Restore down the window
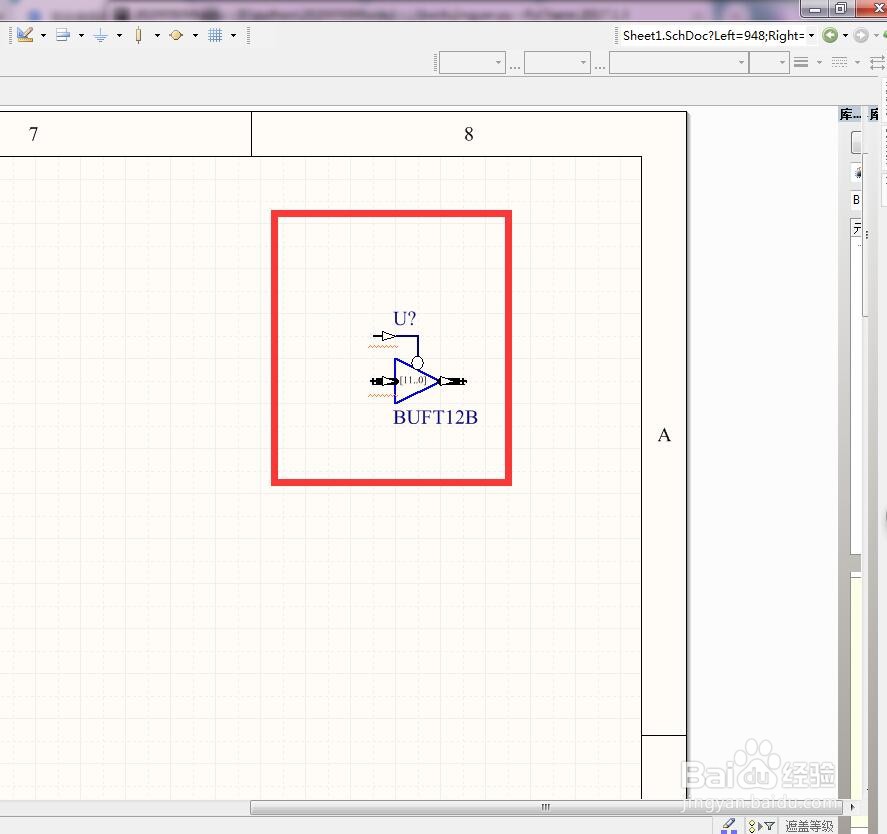Image resolution: width=887 pixels, height=834 pixels. 841,8
